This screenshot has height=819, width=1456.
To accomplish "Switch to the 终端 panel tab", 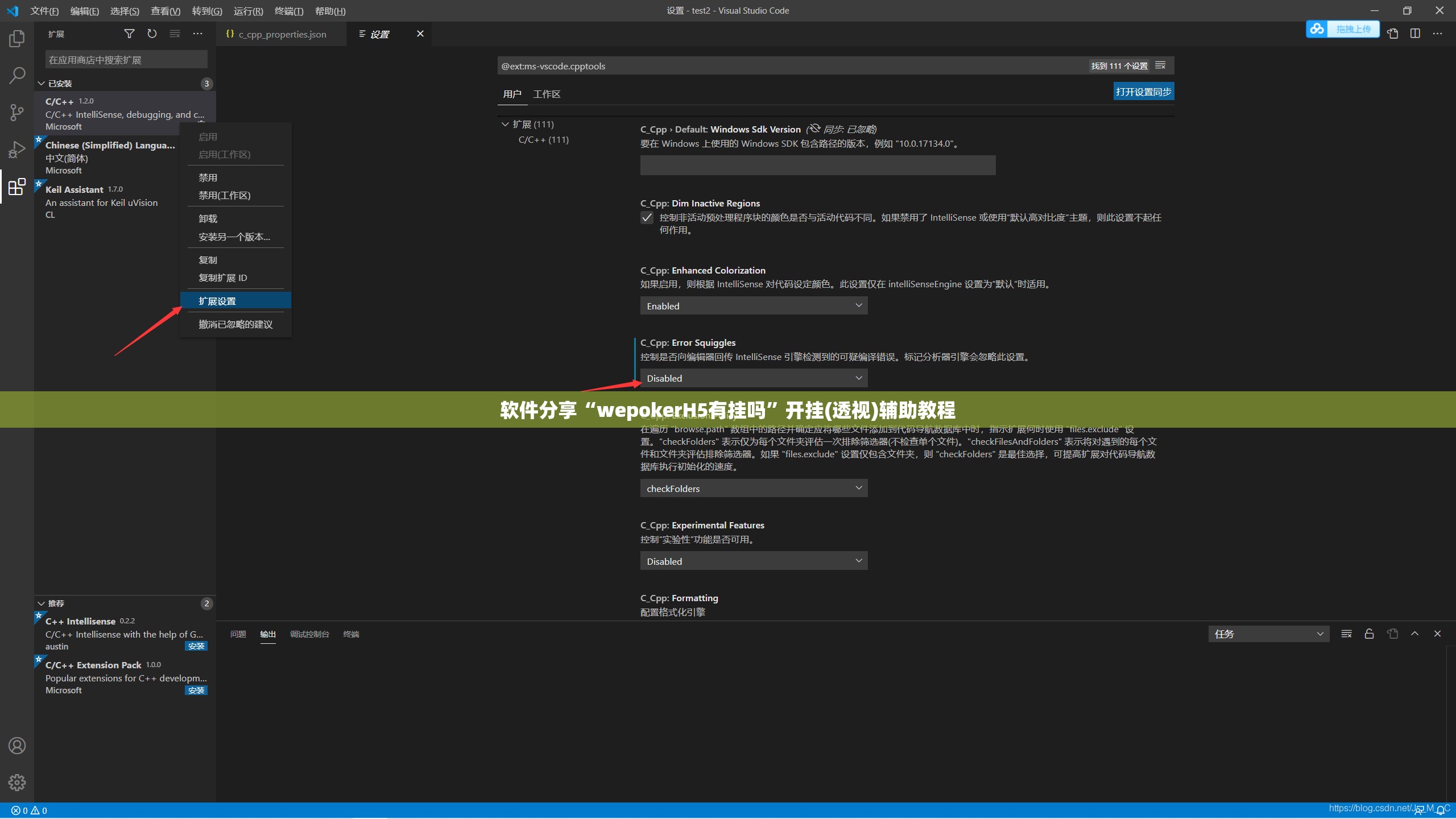I will (x=351, y=634).
